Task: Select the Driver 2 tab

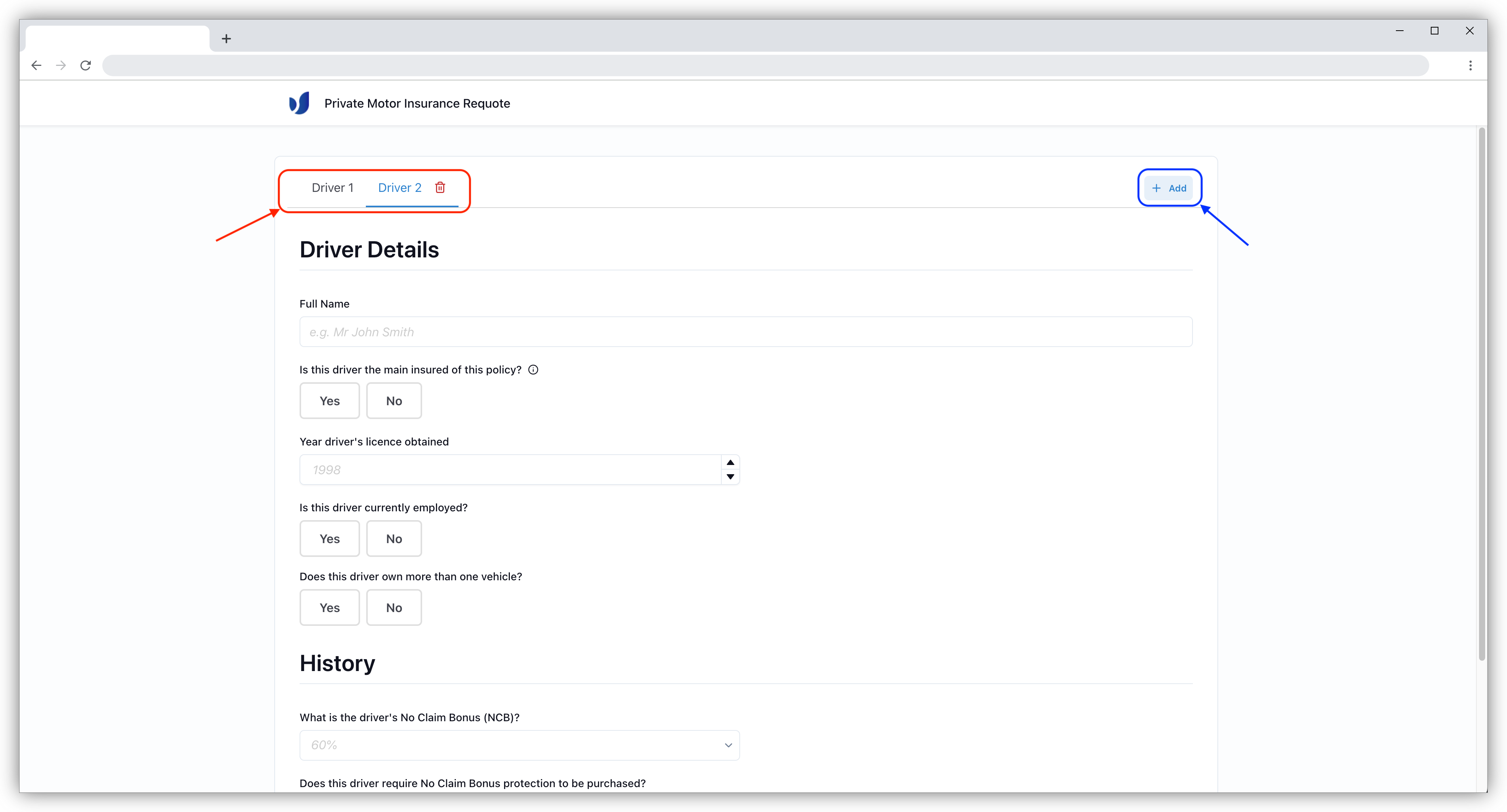Action: [x=400, y=188]
